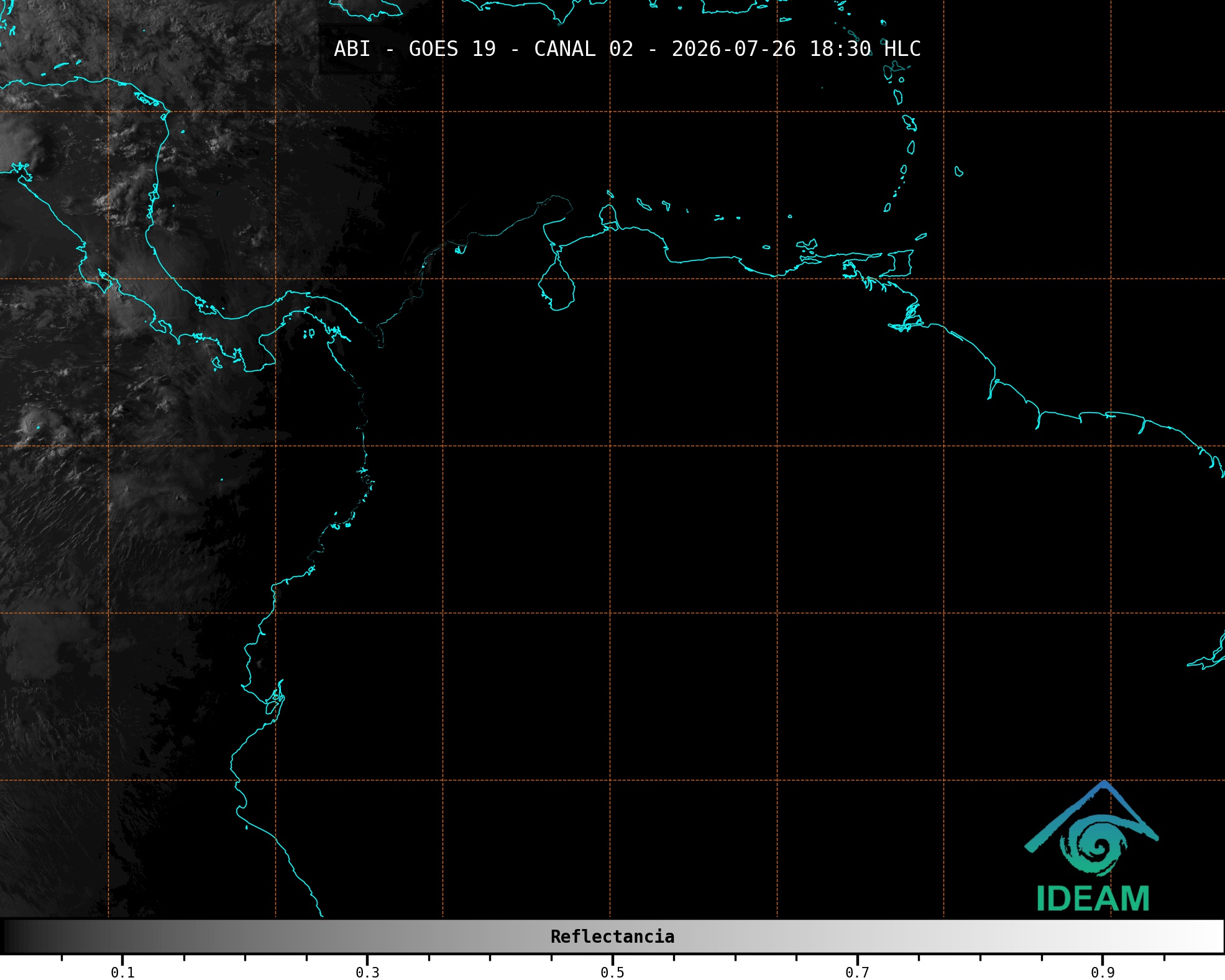Click the image title 'ABI - GOES 19 - CANAL 02'
The image size is (1225, 980).
tap(484, 49)
